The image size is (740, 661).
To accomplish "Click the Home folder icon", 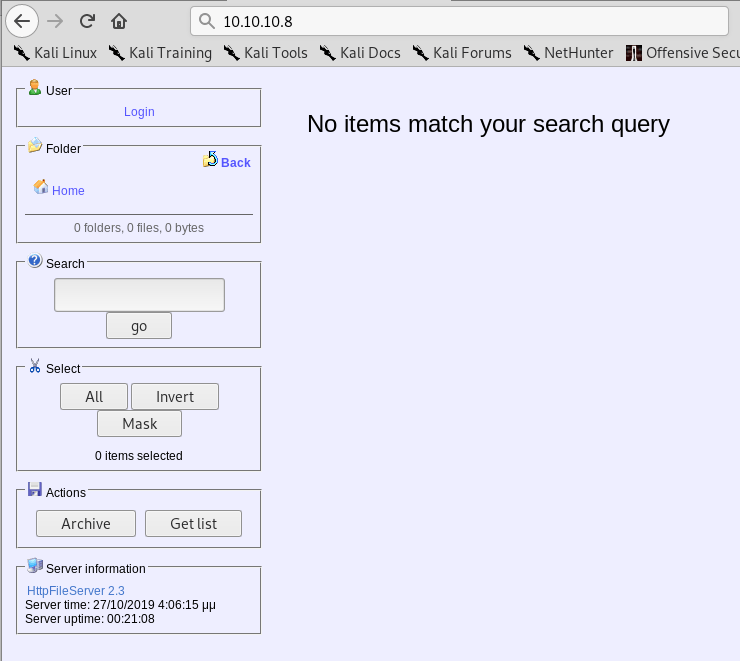I will [41, 187].
